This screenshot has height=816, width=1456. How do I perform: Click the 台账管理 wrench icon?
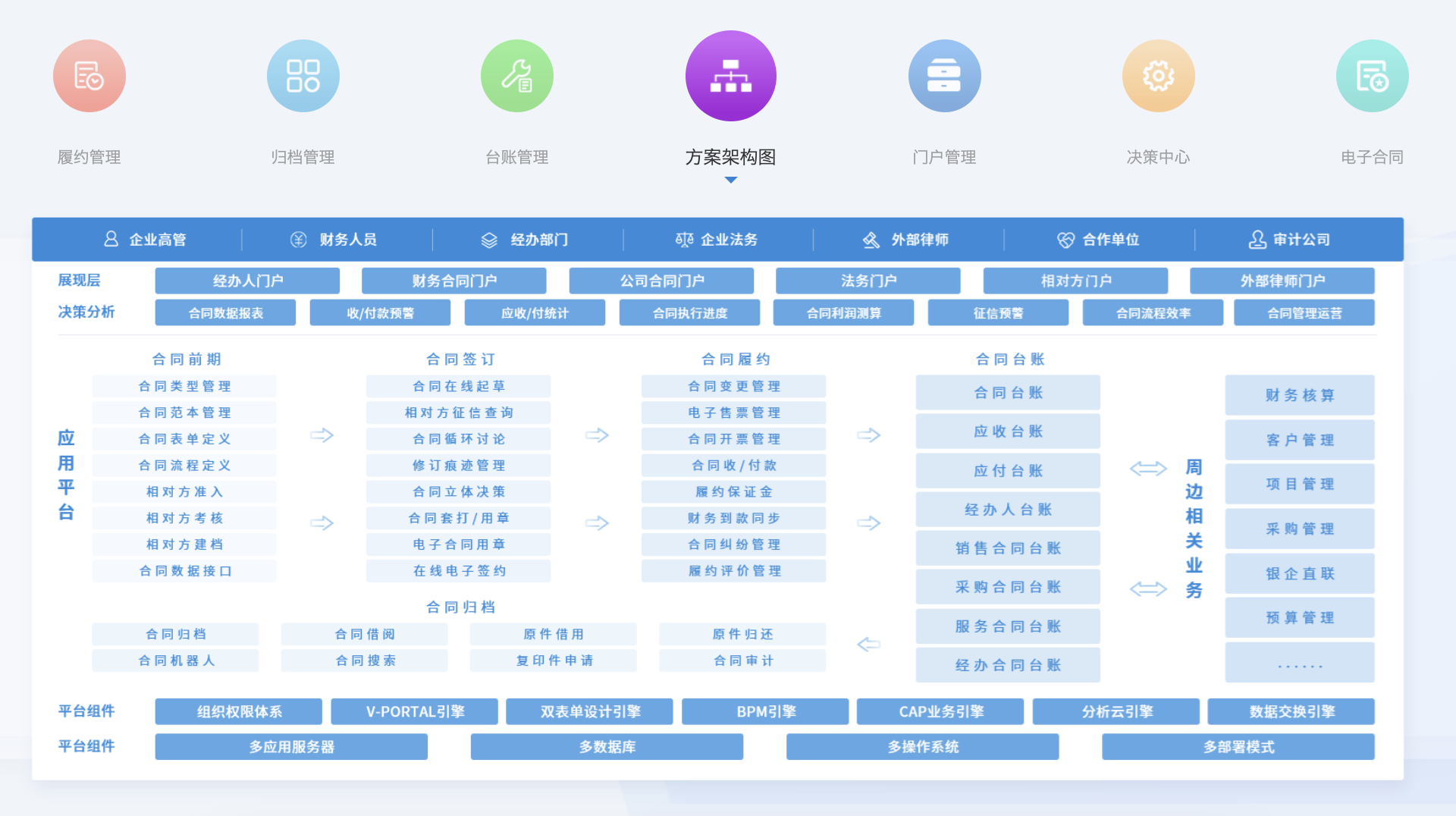(x=516, y=76)
